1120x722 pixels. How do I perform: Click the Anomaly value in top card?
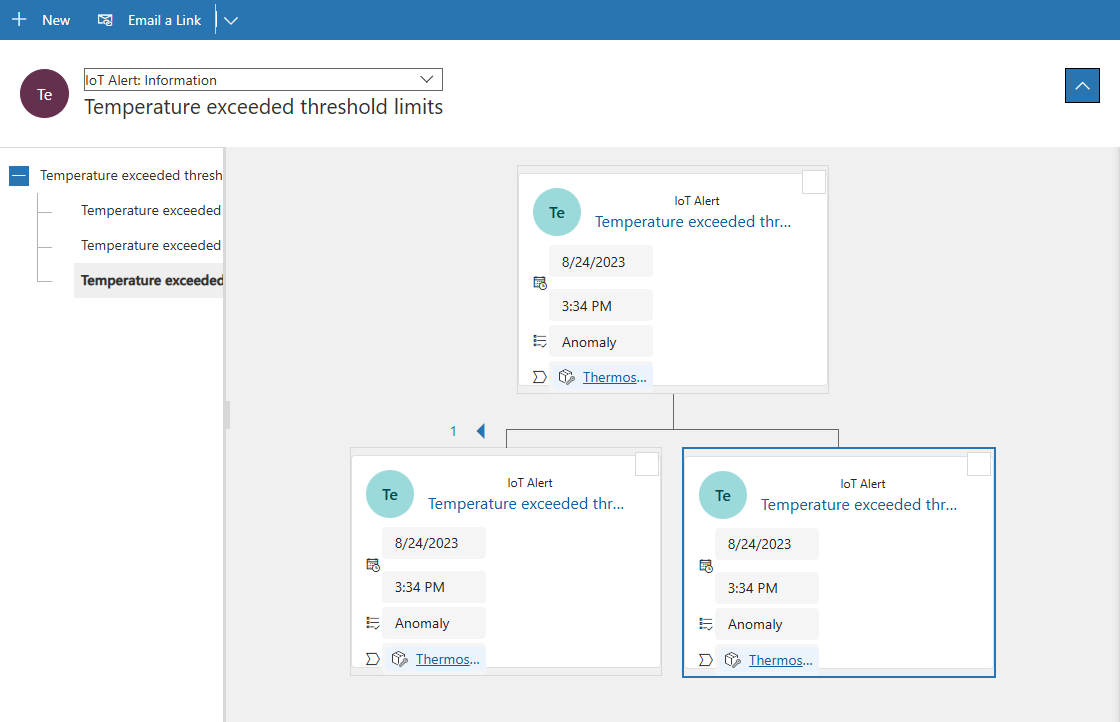tap(600, 341)
